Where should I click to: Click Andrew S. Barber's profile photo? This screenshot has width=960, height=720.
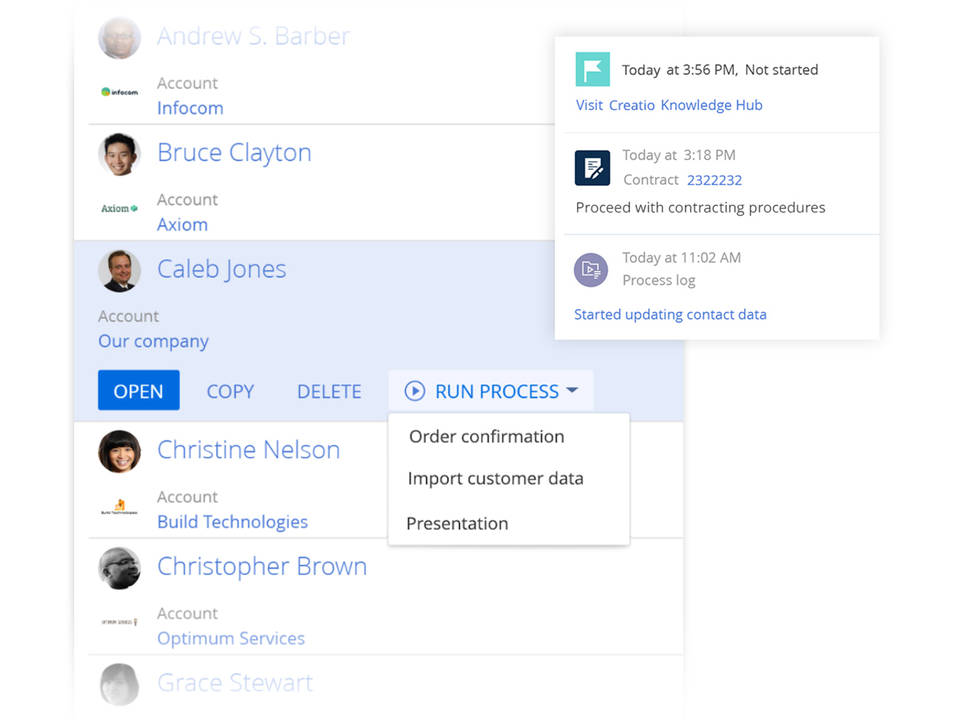pyautogui.click(x=119, y=38)
